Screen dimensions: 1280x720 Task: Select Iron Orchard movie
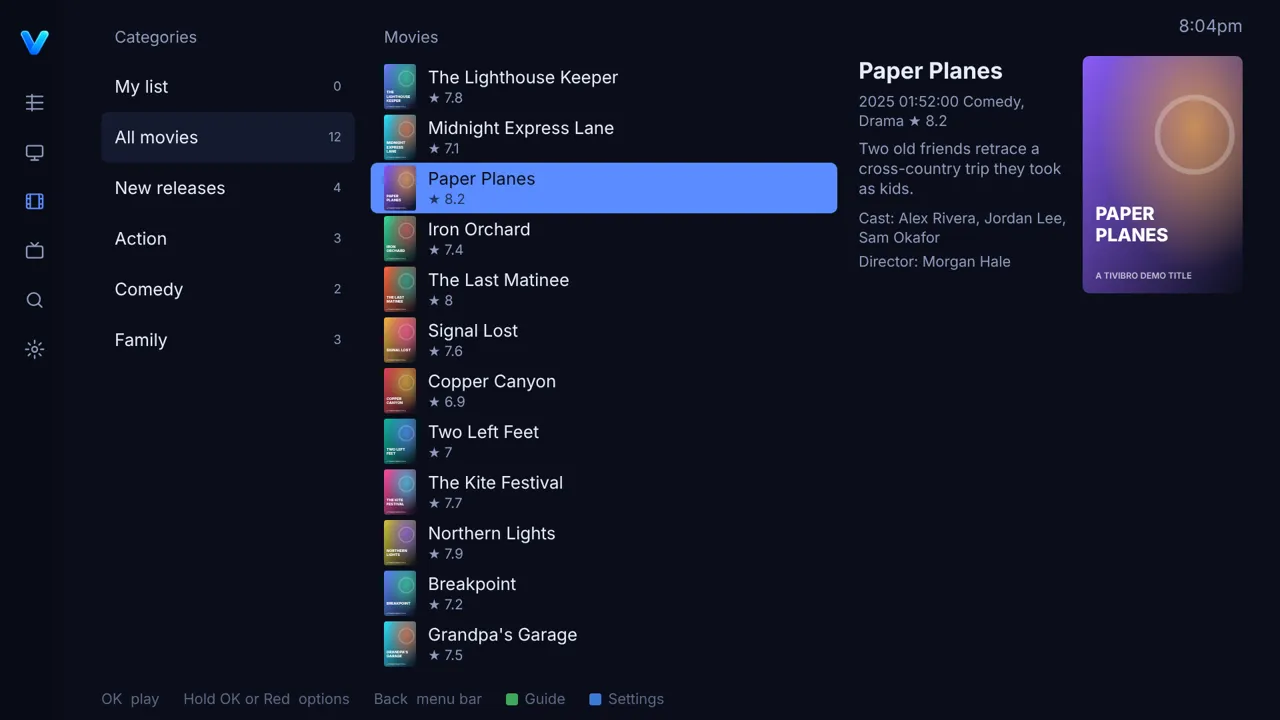[x=604, y=239]
